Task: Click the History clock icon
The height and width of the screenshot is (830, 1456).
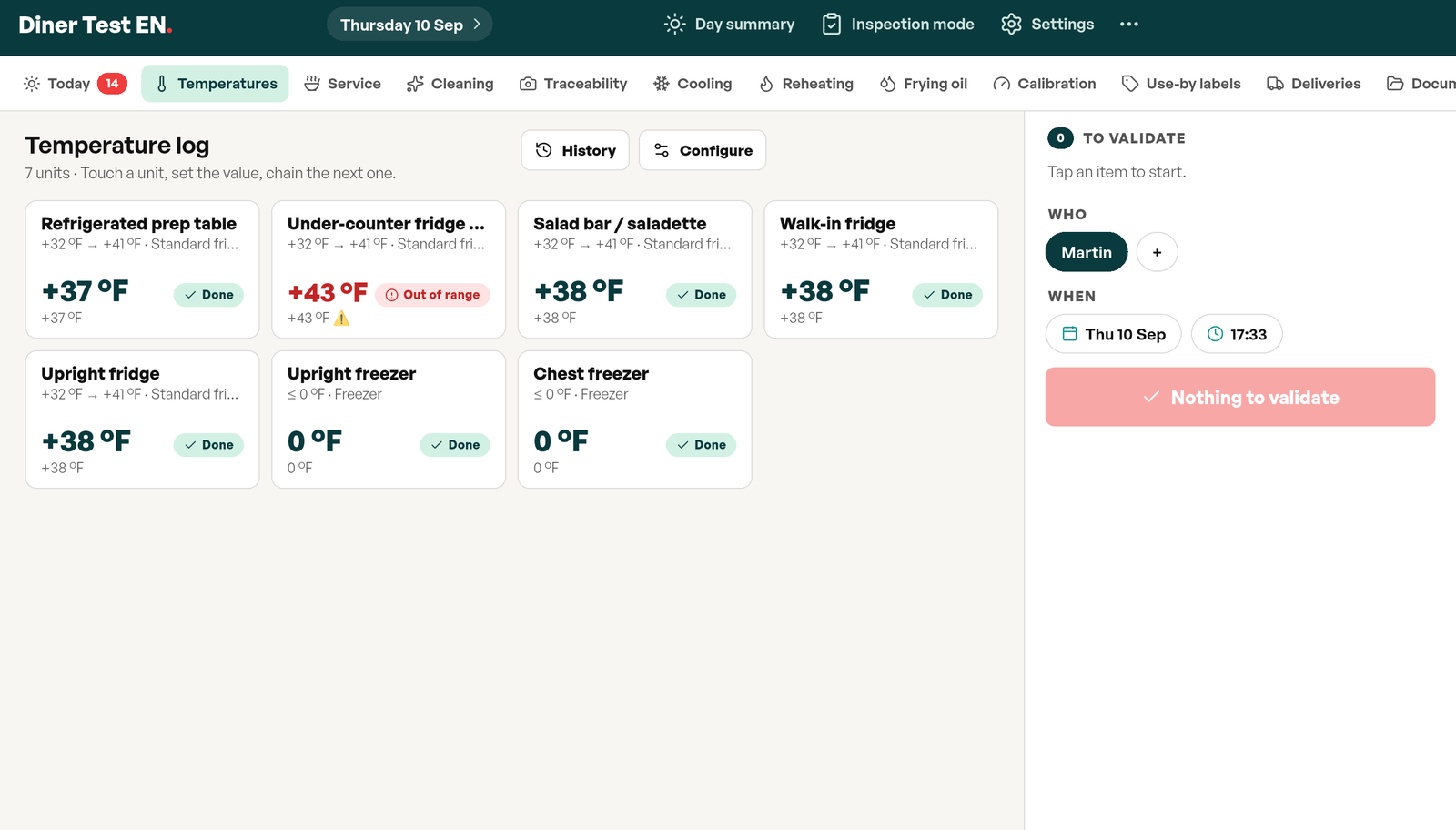Action: click(544, 150)
